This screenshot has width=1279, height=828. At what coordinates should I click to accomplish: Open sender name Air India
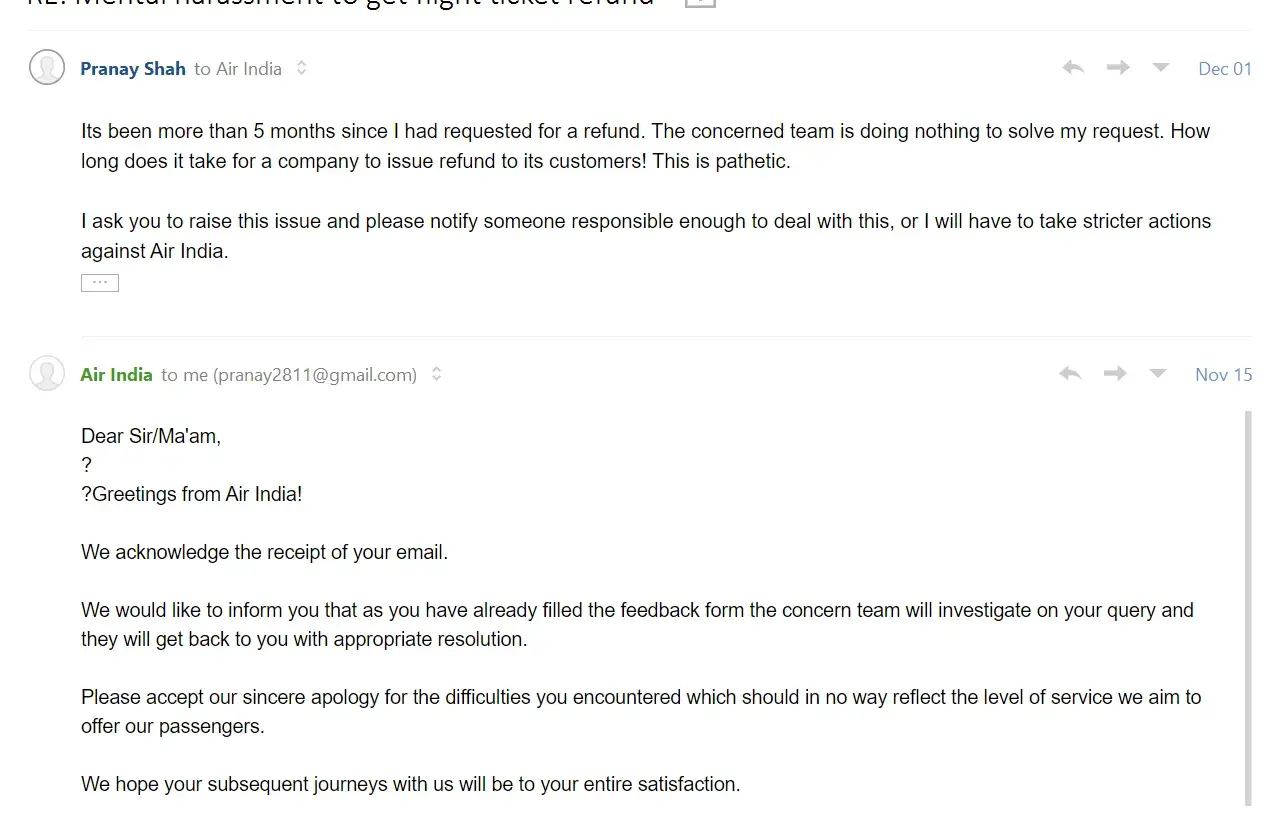pos(116,375)
